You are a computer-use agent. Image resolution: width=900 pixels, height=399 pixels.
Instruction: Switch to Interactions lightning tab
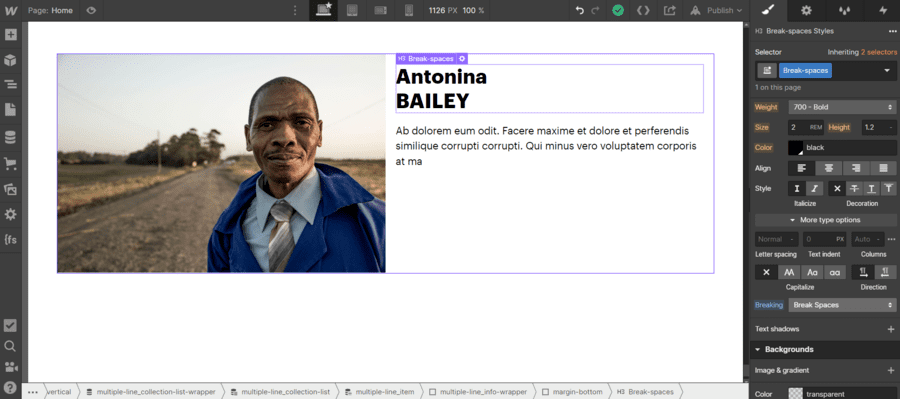883,10
